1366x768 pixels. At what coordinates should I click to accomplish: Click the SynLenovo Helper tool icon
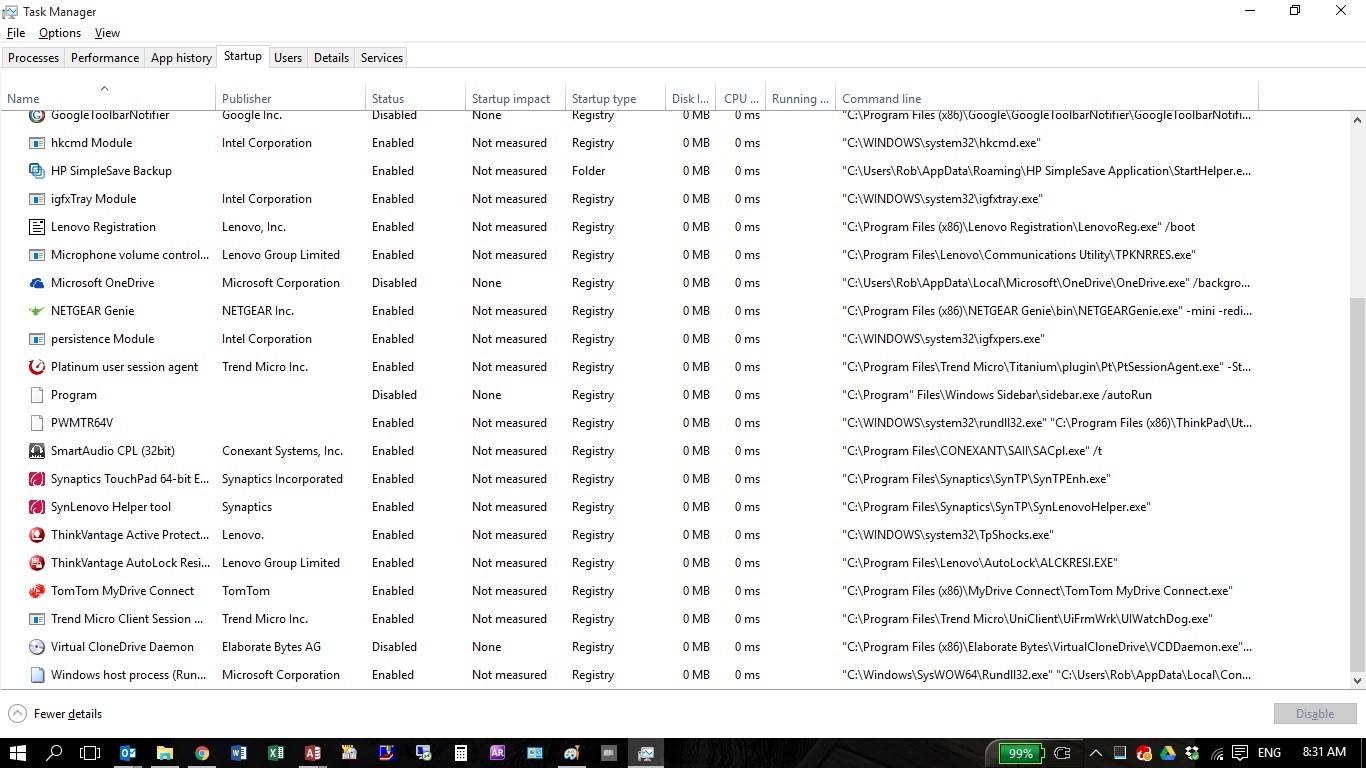tap(37, 507)
